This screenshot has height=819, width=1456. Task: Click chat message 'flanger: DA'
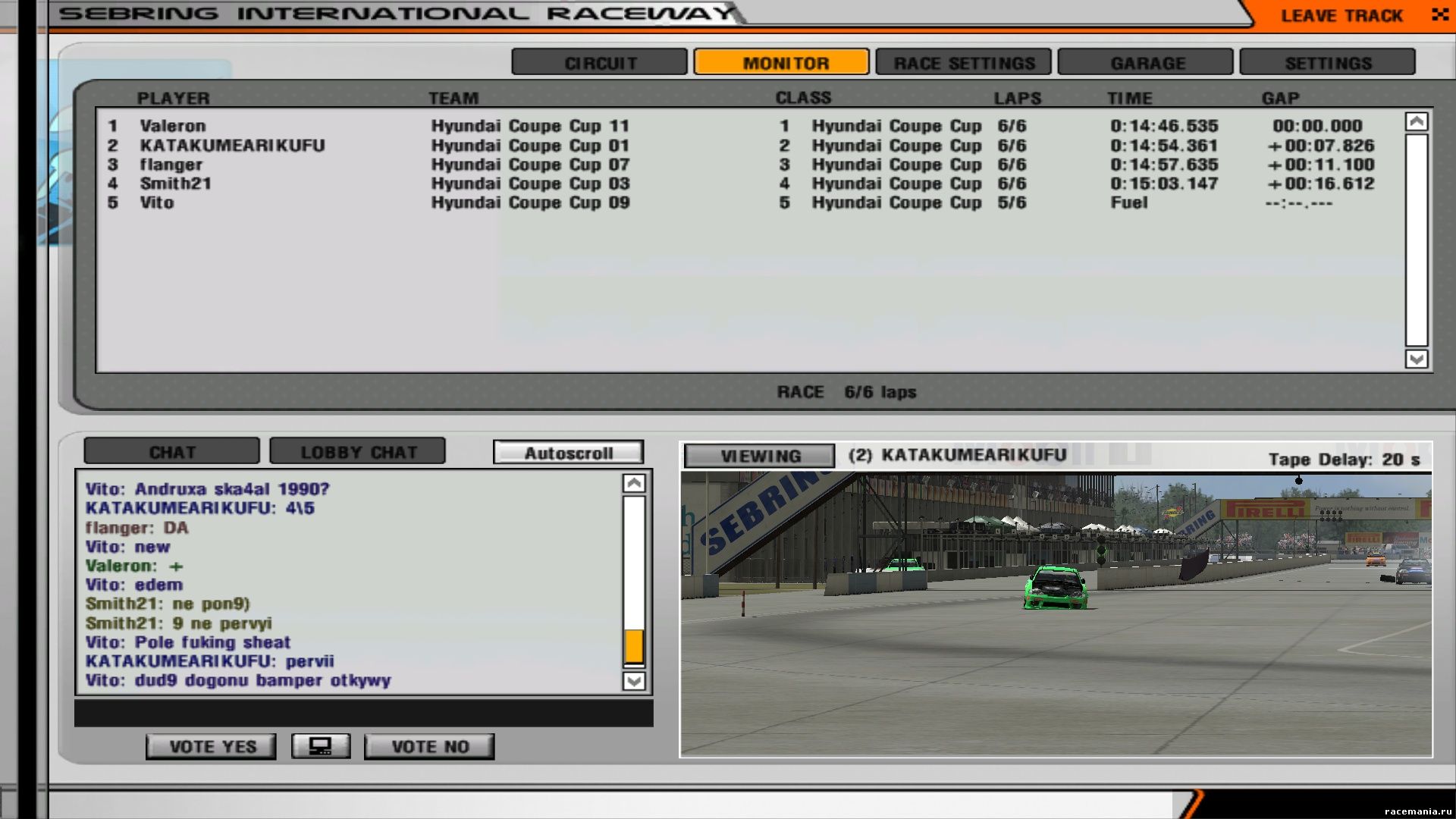tap(136, 528)
